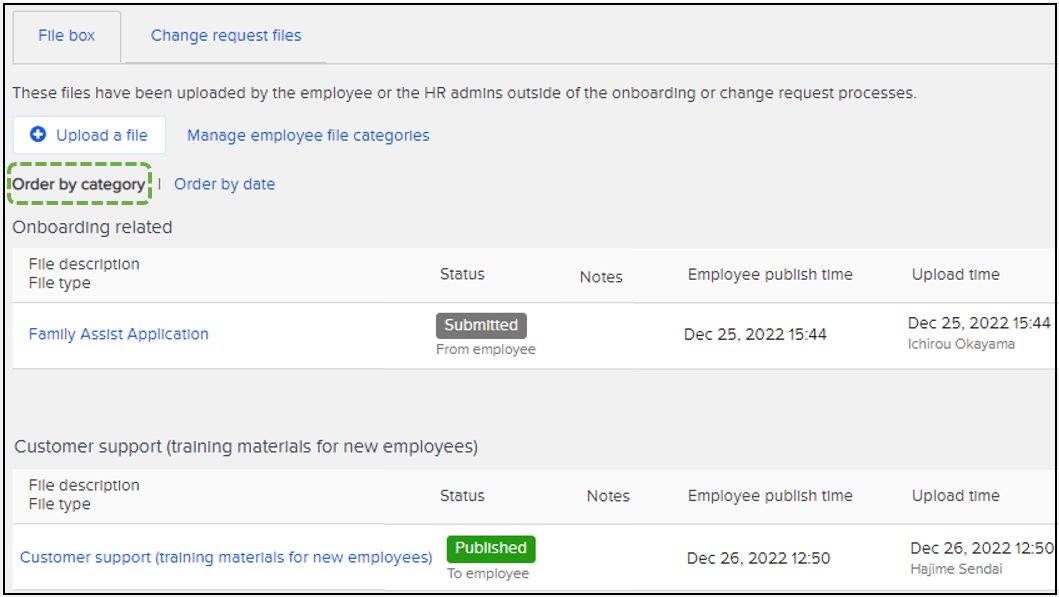Select Order by category sorting
This screenshot has height=597, width=1059.
[79, 184]
